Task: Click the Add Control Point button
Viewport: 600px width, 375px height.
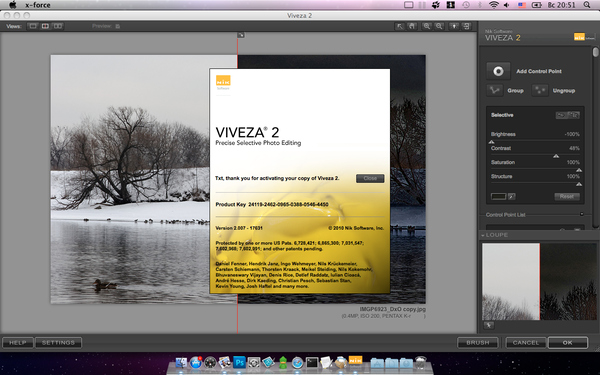Action: [x=498, y=71]
